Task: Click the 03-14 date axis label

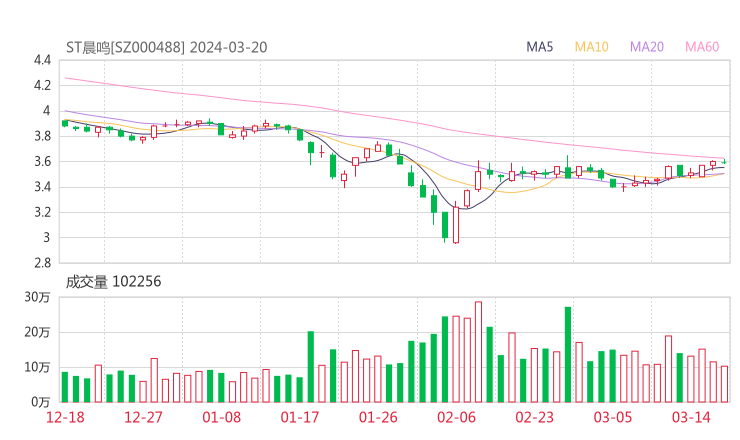Action: point(691,417)
